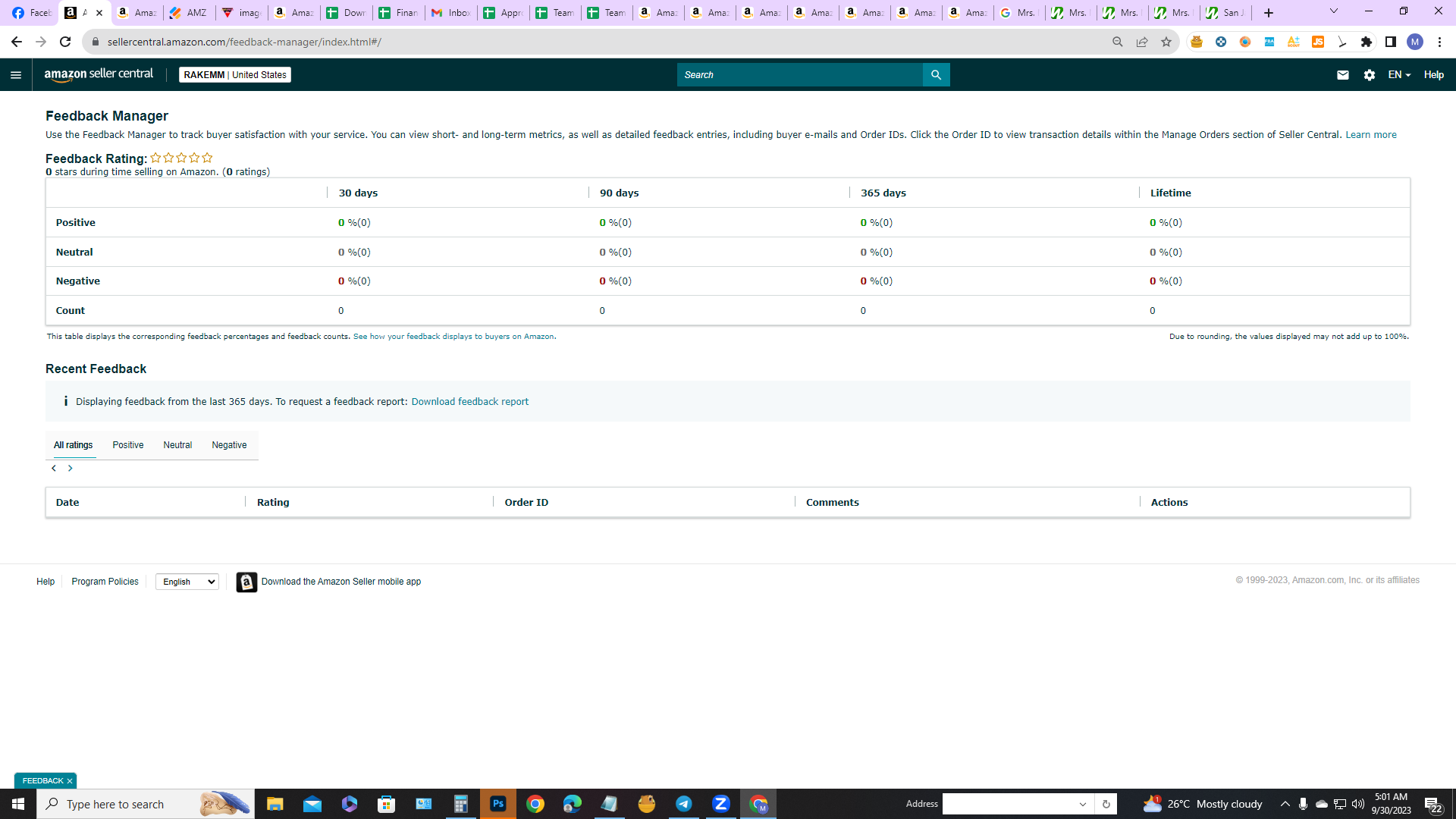Click Download the Amazon Seller mobile app

(341, 582)
